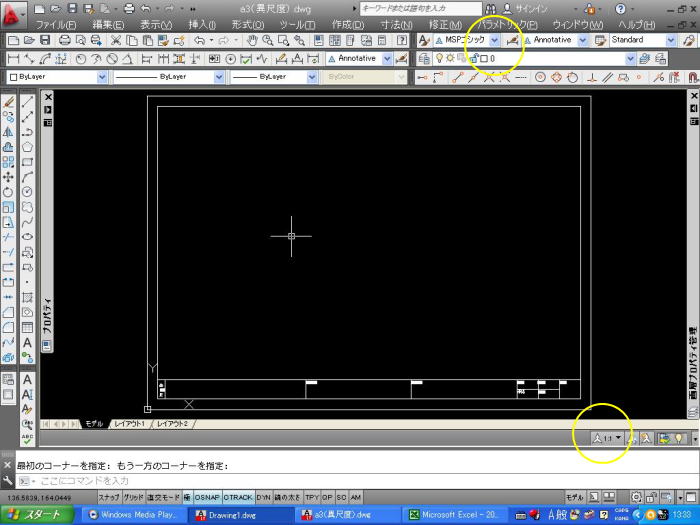Toggle DYN dynamic input

pyautogui.click(x=263, y=497)
